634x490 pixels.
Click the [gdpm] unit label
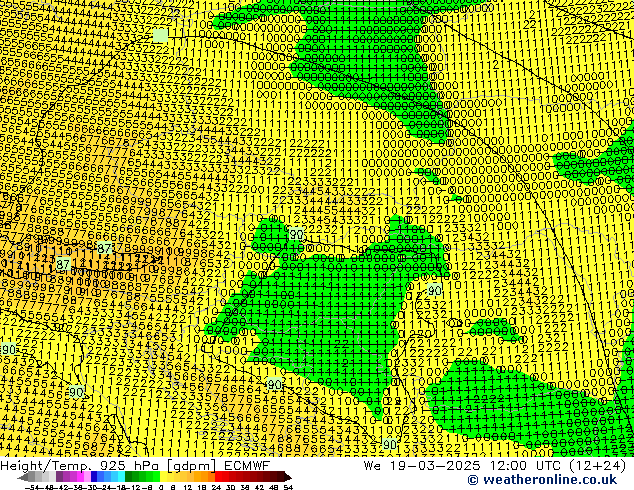point(194,466)
